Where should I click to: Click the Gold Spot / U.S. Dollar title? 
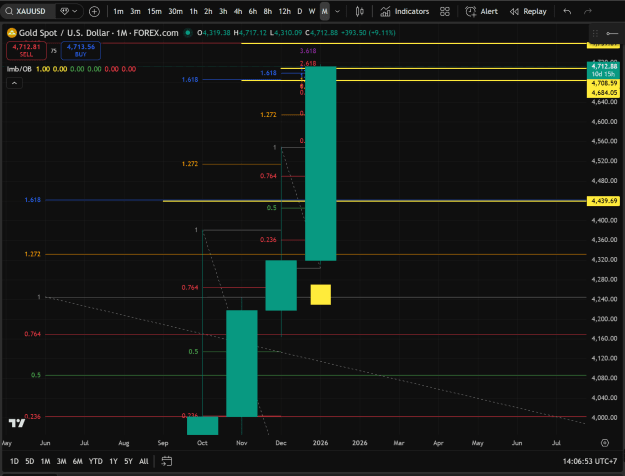pyautogui.click(x=98, y=33)
